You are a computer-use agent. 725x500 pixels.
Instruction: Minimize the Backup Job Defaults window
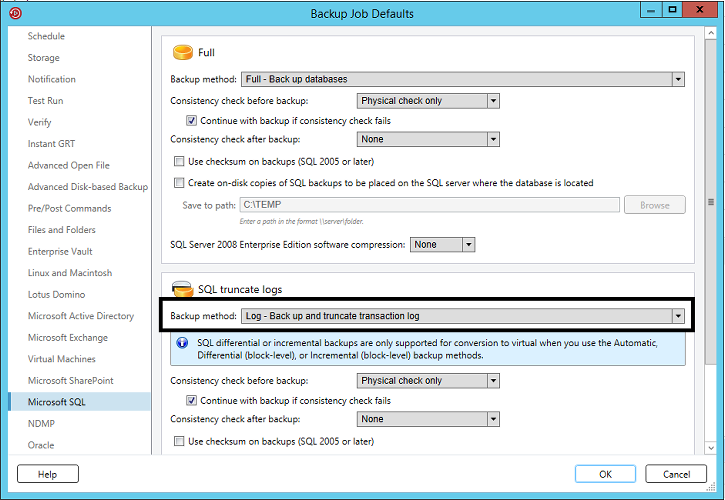pyautogui.click(x=651, y=10)
